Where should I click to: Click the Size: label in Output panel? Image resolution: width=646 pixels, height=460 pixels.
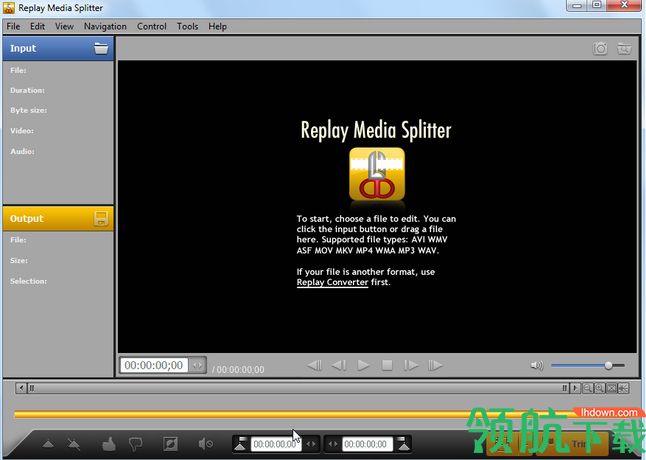19,261
